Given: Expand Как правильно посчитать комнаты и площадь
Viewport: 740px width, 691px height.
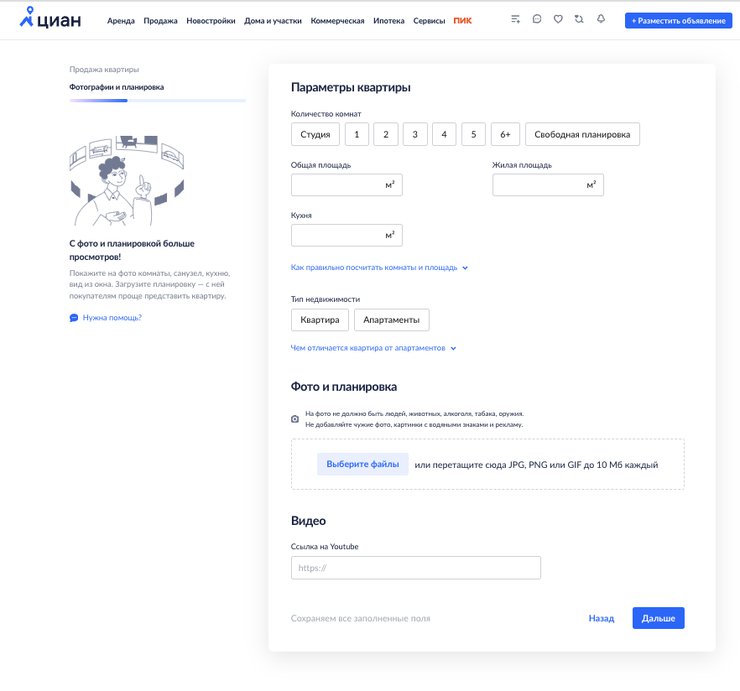Looking at the screenshot, I should tap(379, 268).
